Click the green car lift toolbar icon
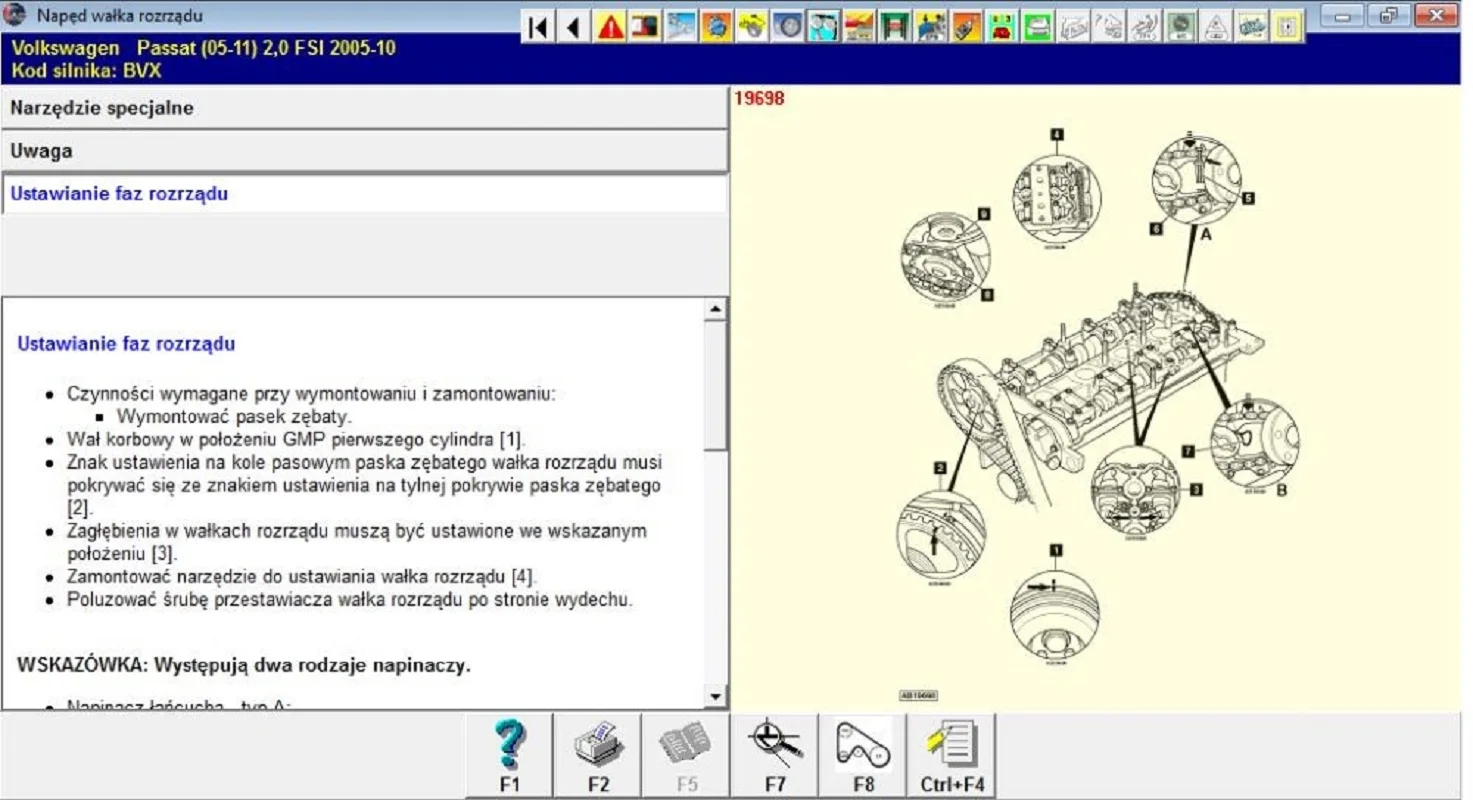This screenshot has width=1473, height=800. (896, 27)
